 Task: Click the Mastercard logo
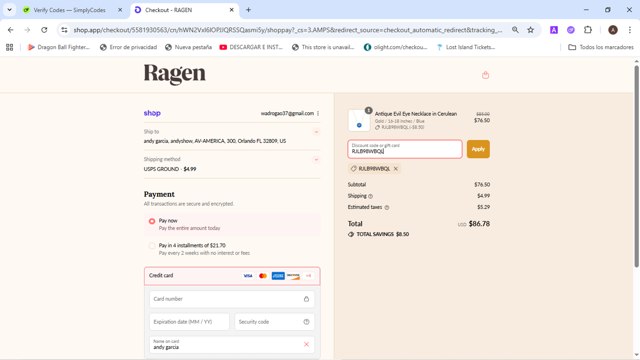(263, 276)
